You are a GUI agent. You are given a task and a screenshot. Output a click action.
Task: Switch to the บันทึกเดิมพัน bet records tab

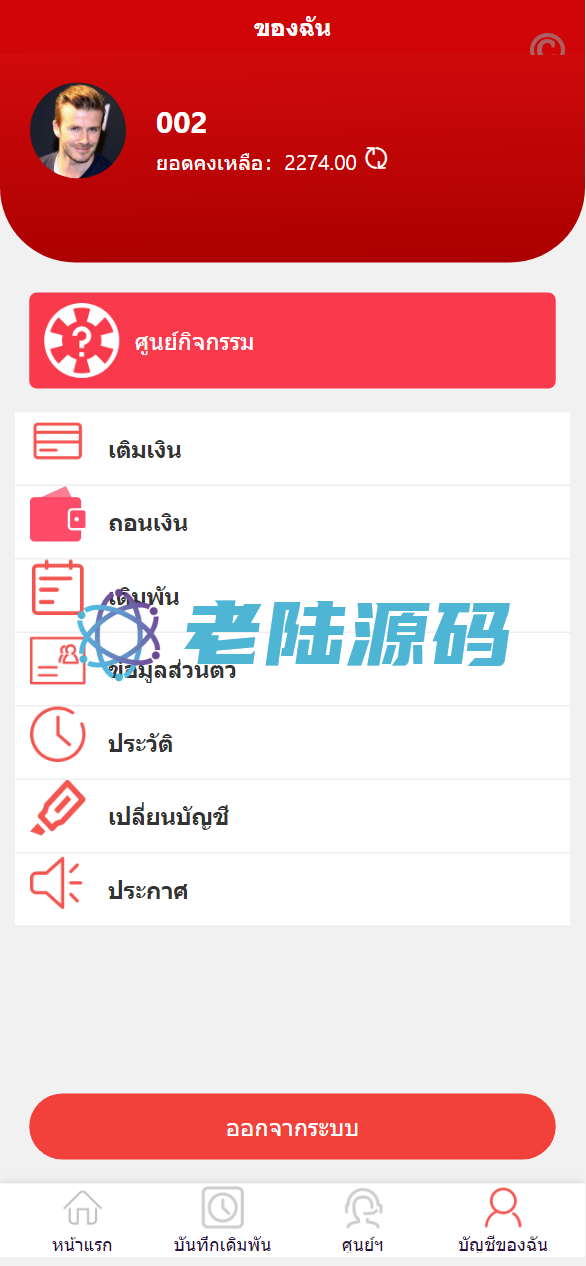pos(222,1220)
